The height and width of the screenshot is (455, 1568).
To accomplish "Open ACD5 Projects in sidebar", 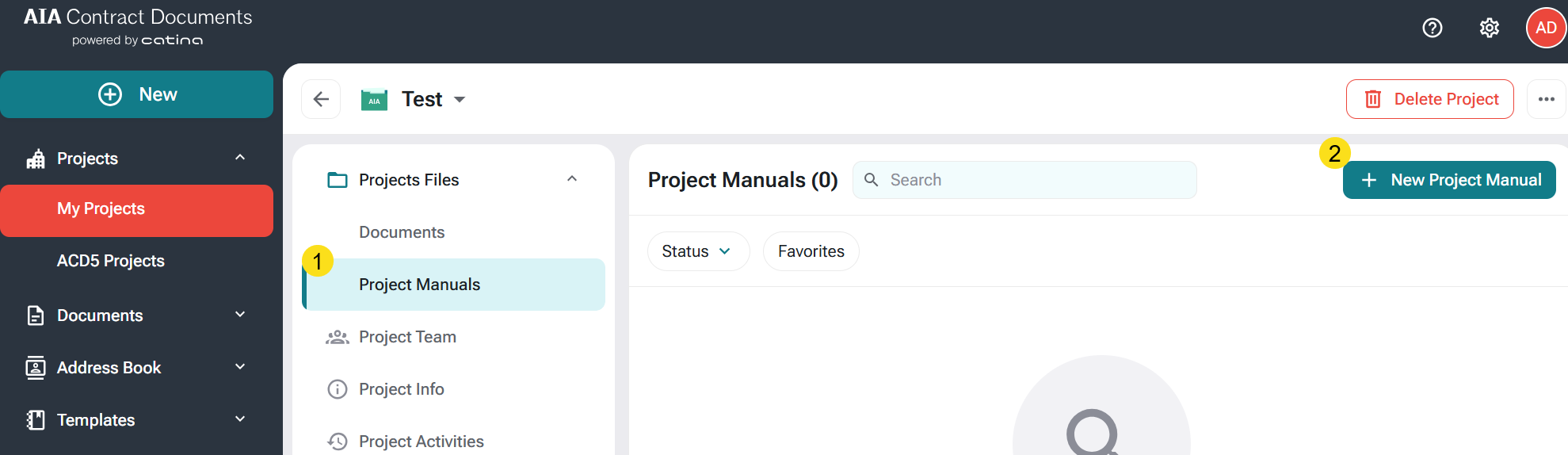I will pos(111,261).
